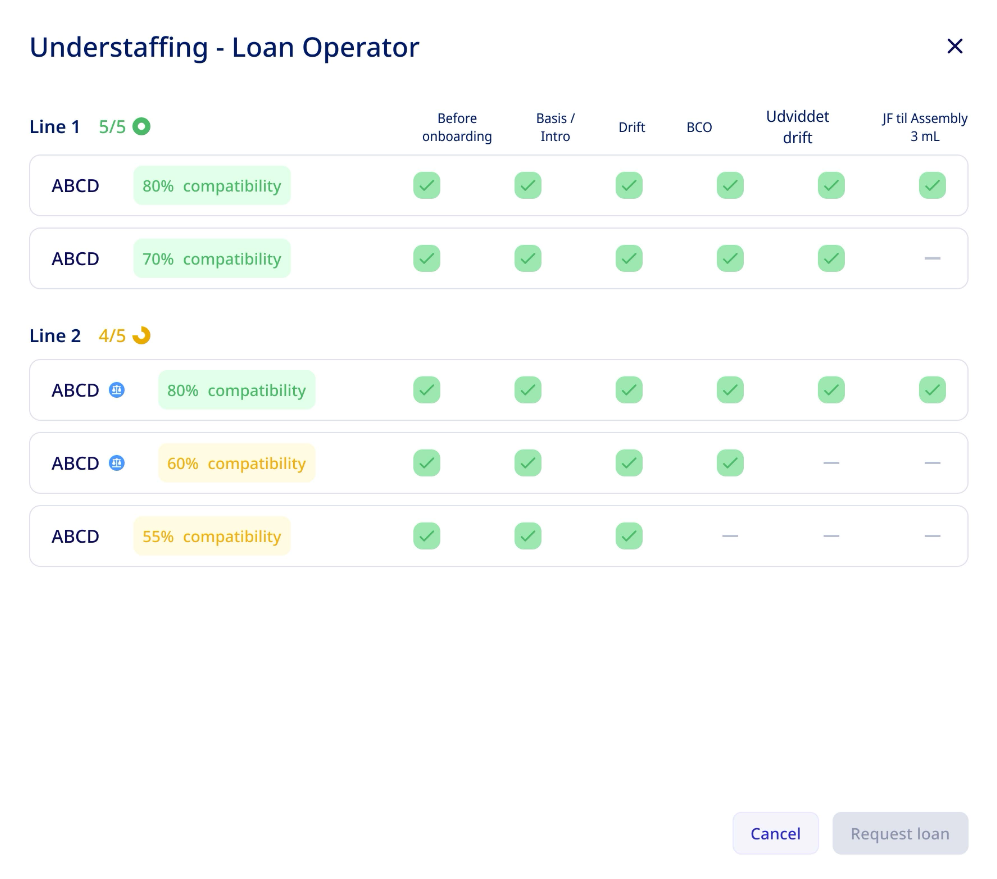Click Basis / Intro check in the 70% row
The image size is (997, 879).
[528, 258]
